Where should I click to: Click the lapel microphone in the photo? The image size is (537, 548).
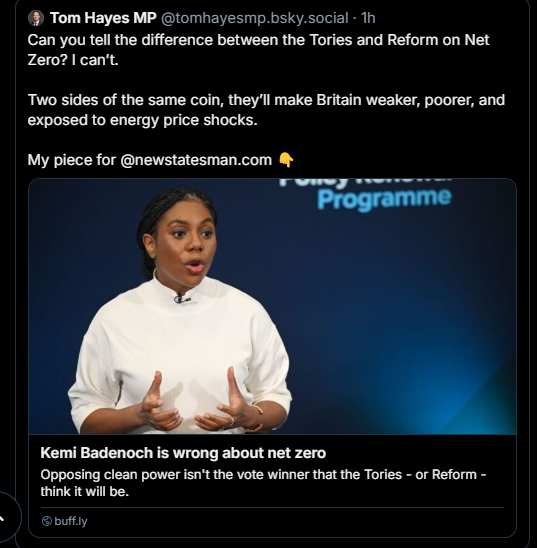coord(182,299)
